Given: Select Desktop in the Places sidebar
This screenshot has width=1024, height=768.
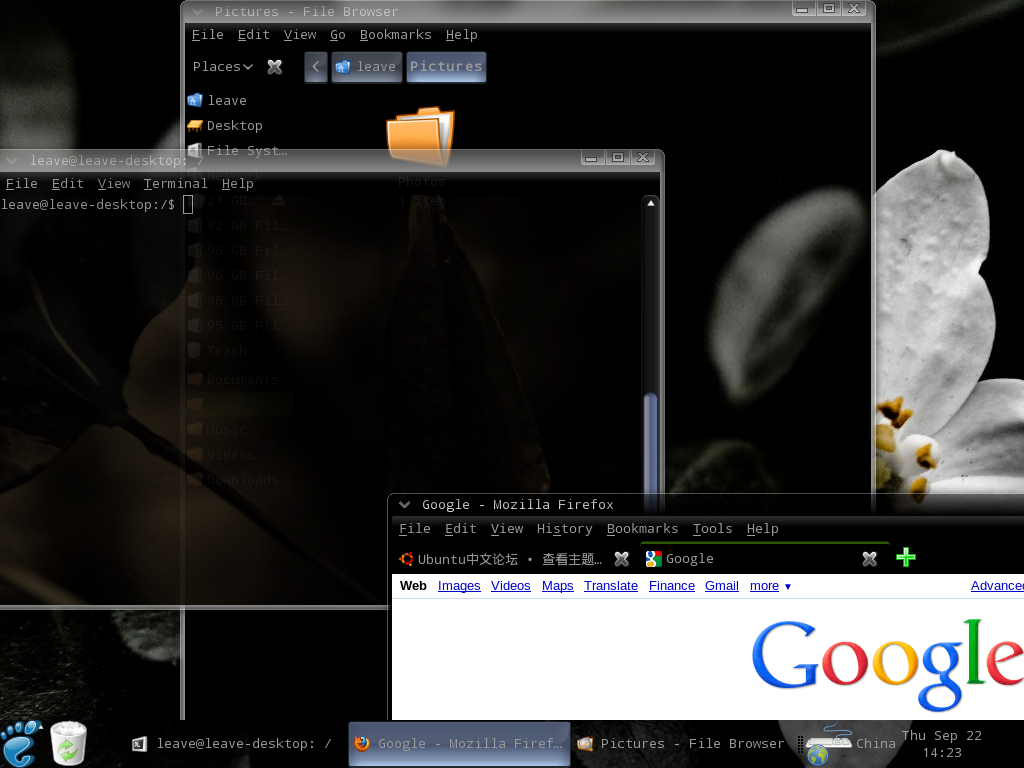Looking at the screenshot, I should coord(225,125).
